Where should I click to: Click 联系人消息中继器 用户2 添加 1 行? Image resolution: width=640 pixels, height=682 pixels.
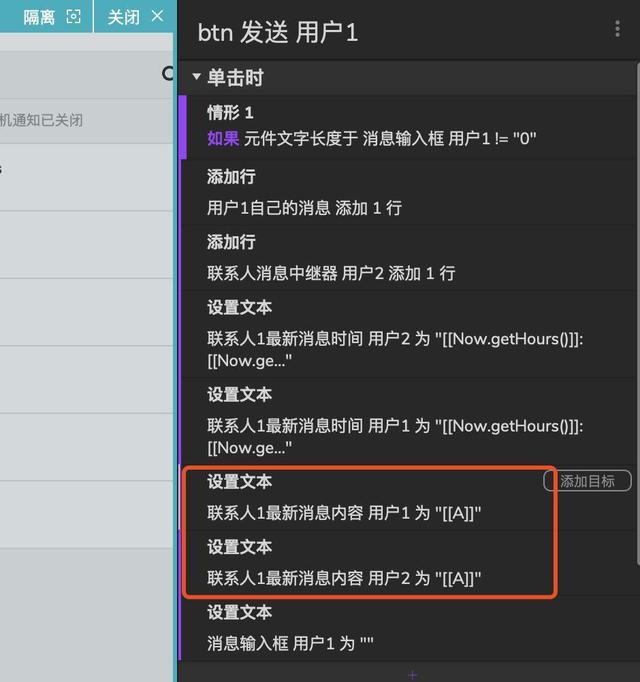(x=331, y=274)
